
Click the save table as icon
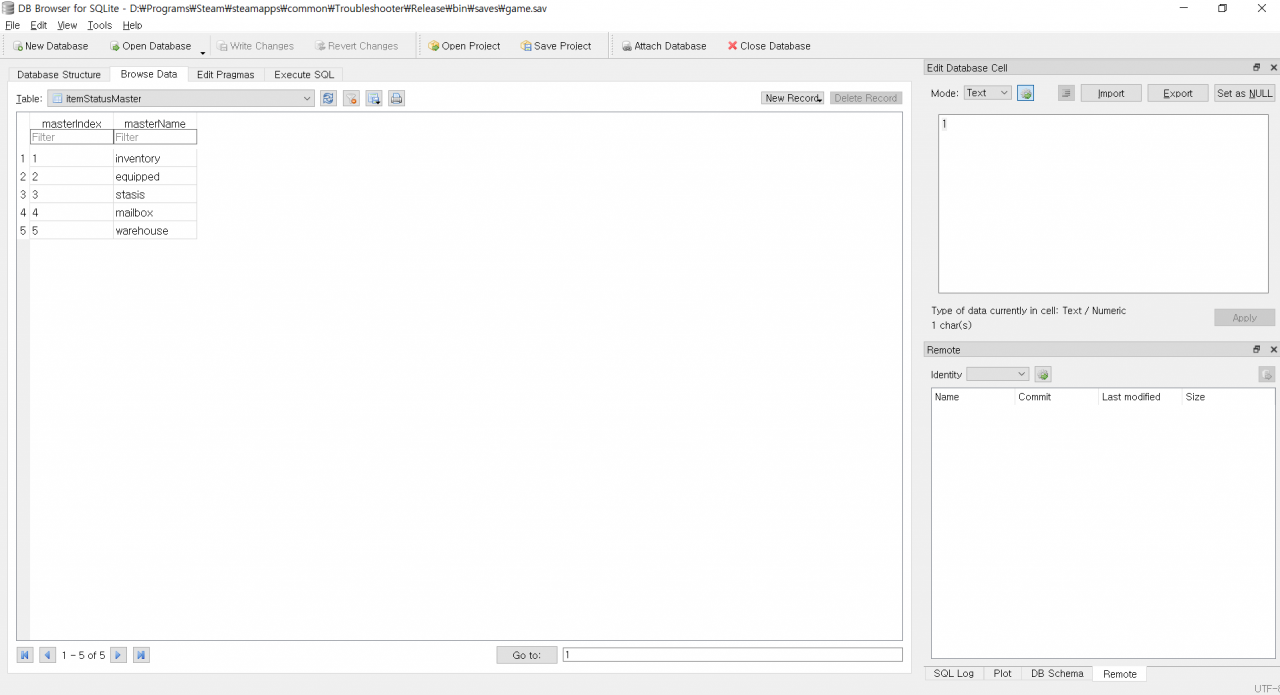point(374,98)
